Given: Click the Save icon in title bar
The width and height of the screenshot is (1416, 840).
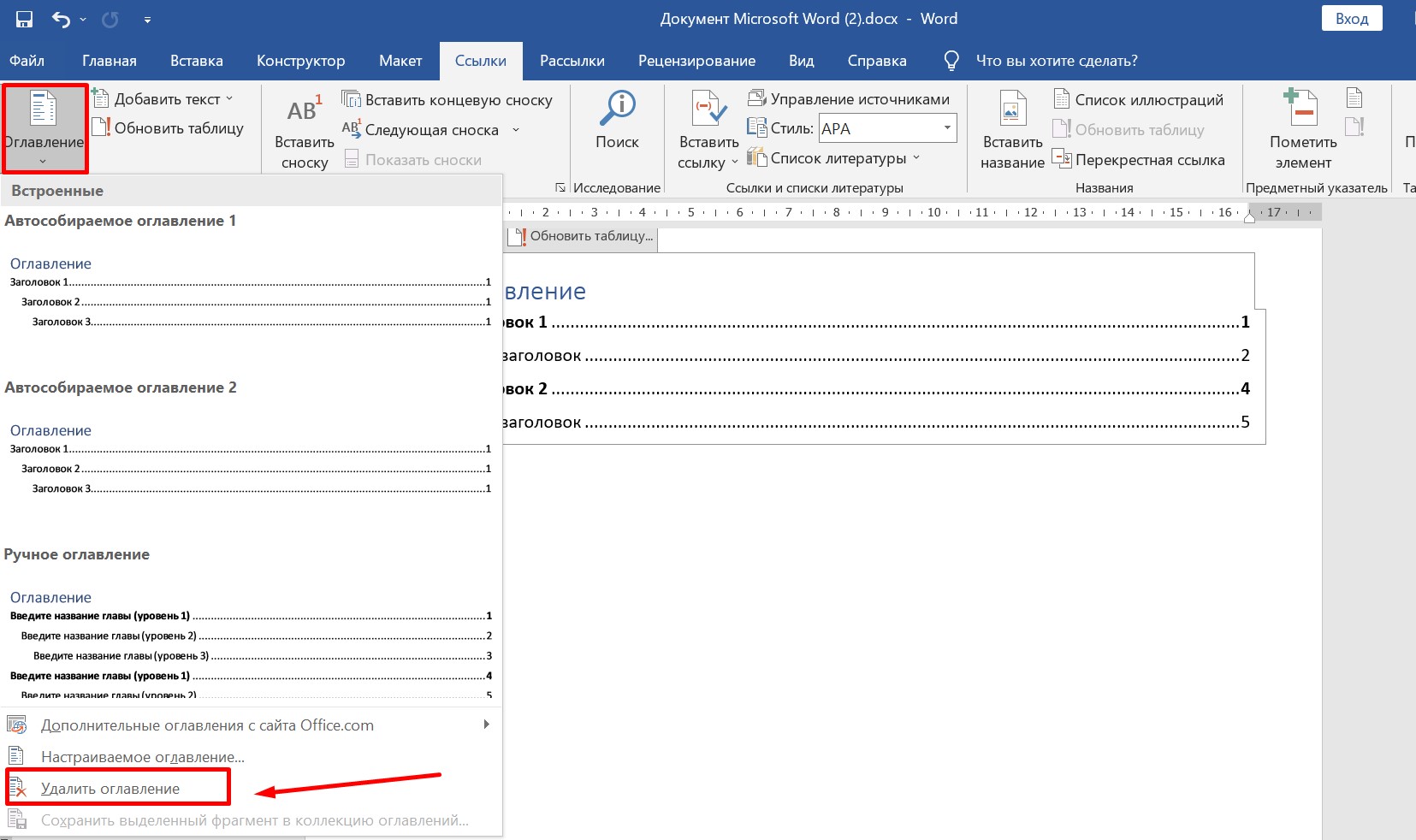Looking at the screenshot, I should click(24, 19).
